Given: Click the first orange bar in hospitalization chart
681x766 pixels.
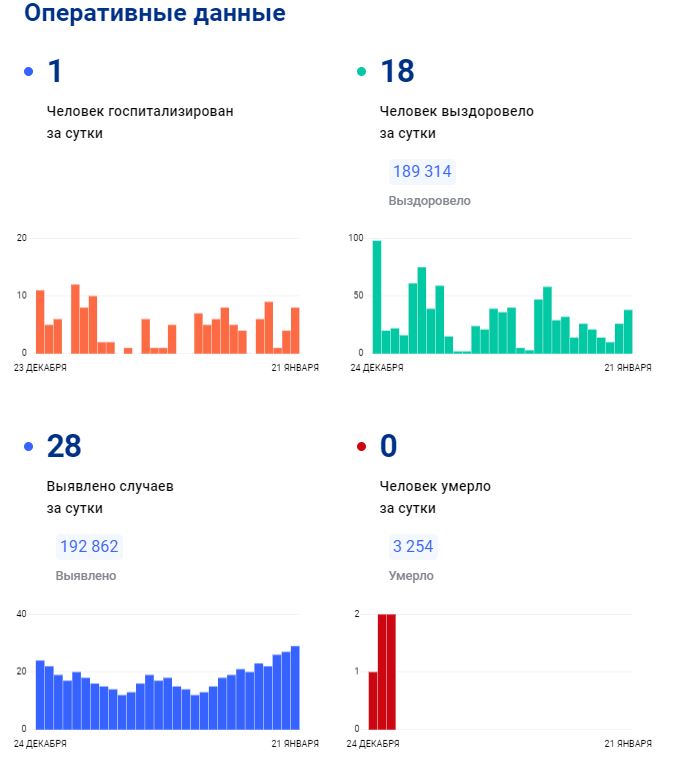Looking at the screenshot, I should pyautogui.click(x=40, y=322).
